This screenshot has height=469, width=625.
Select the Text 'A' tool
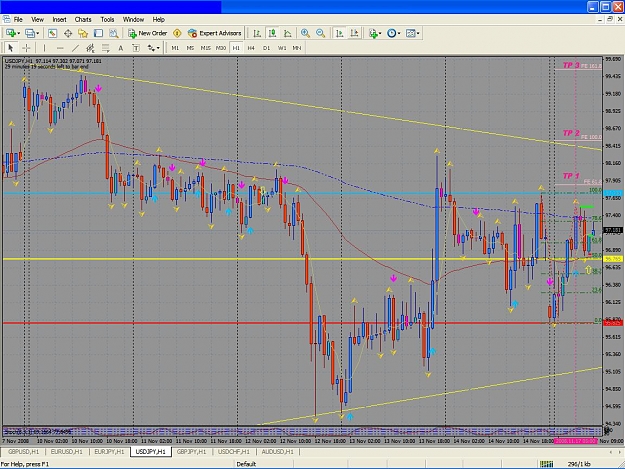120,48
